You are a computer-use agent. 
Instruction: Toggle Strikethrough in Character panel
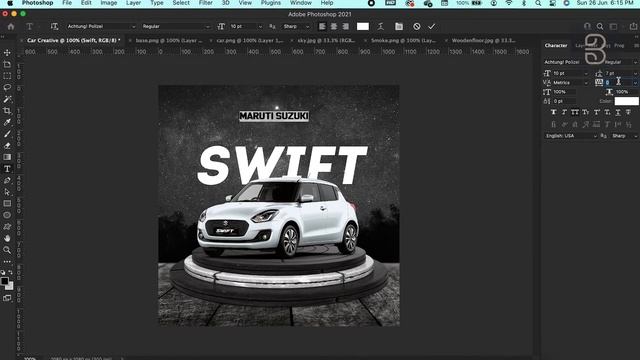pyautogui.click(x=628, y=112)
